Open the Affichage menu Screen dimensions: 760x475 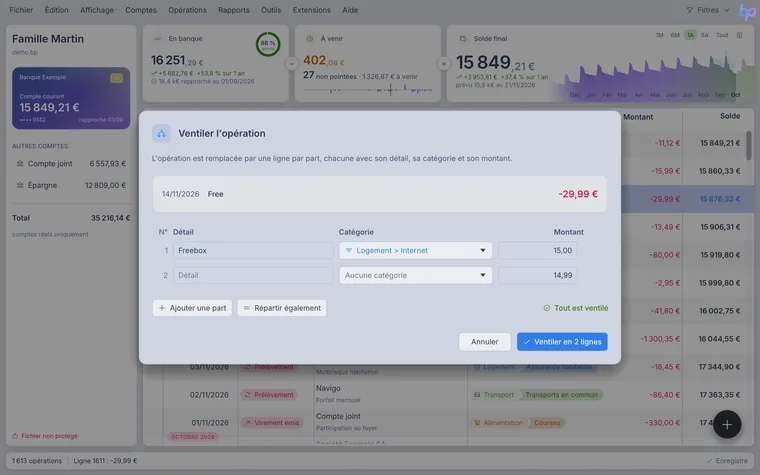(x=97, y=10)
